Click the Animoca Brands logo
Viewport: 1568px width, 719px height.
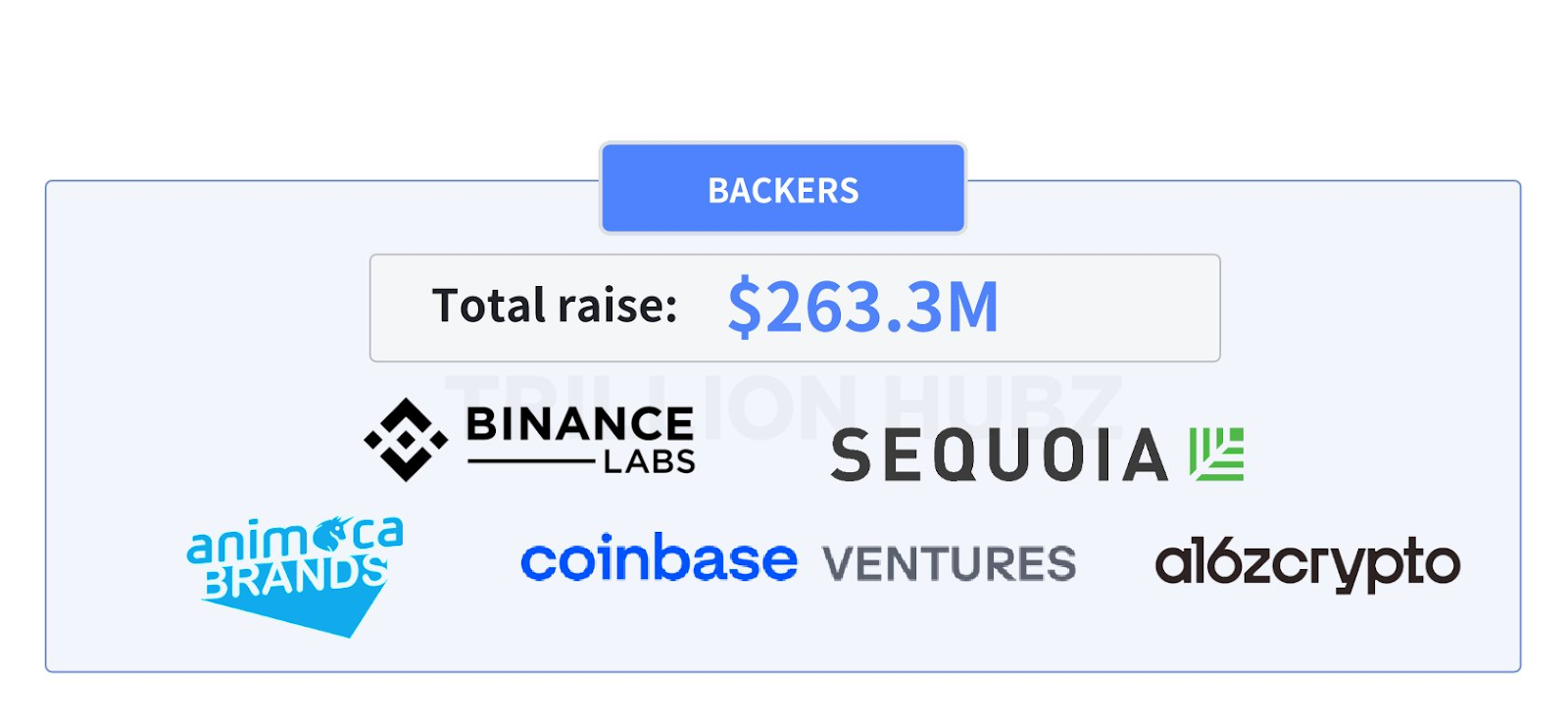coord(295,576)
